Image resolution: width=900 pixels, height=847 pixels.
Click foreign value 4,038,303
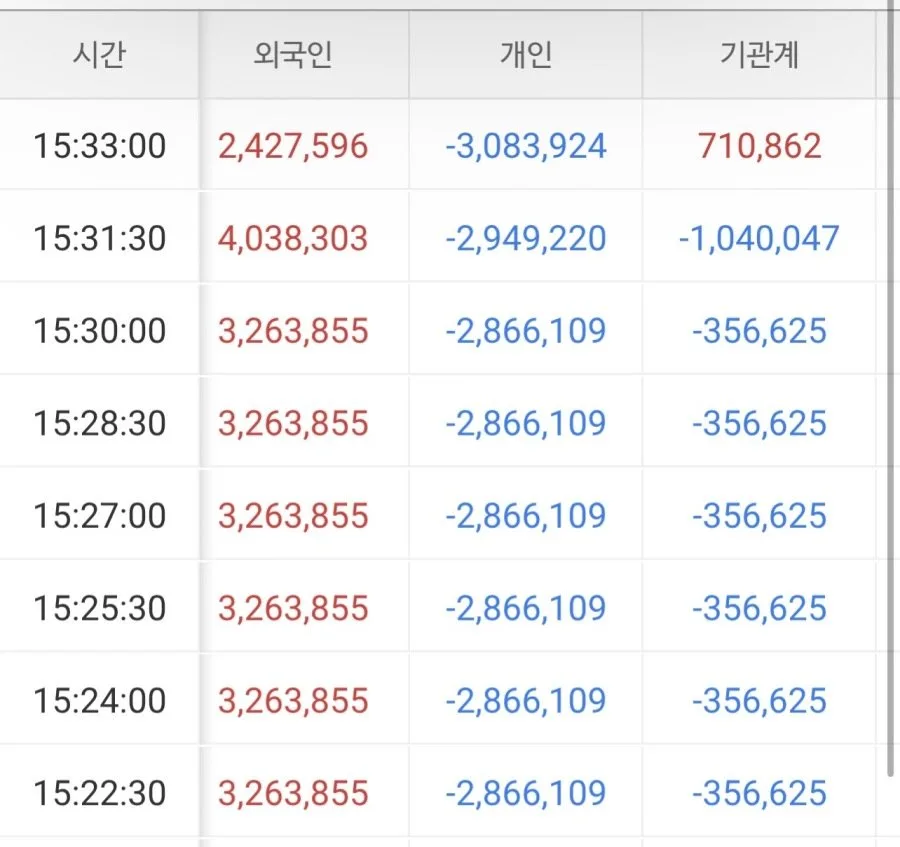pos(293,238)
